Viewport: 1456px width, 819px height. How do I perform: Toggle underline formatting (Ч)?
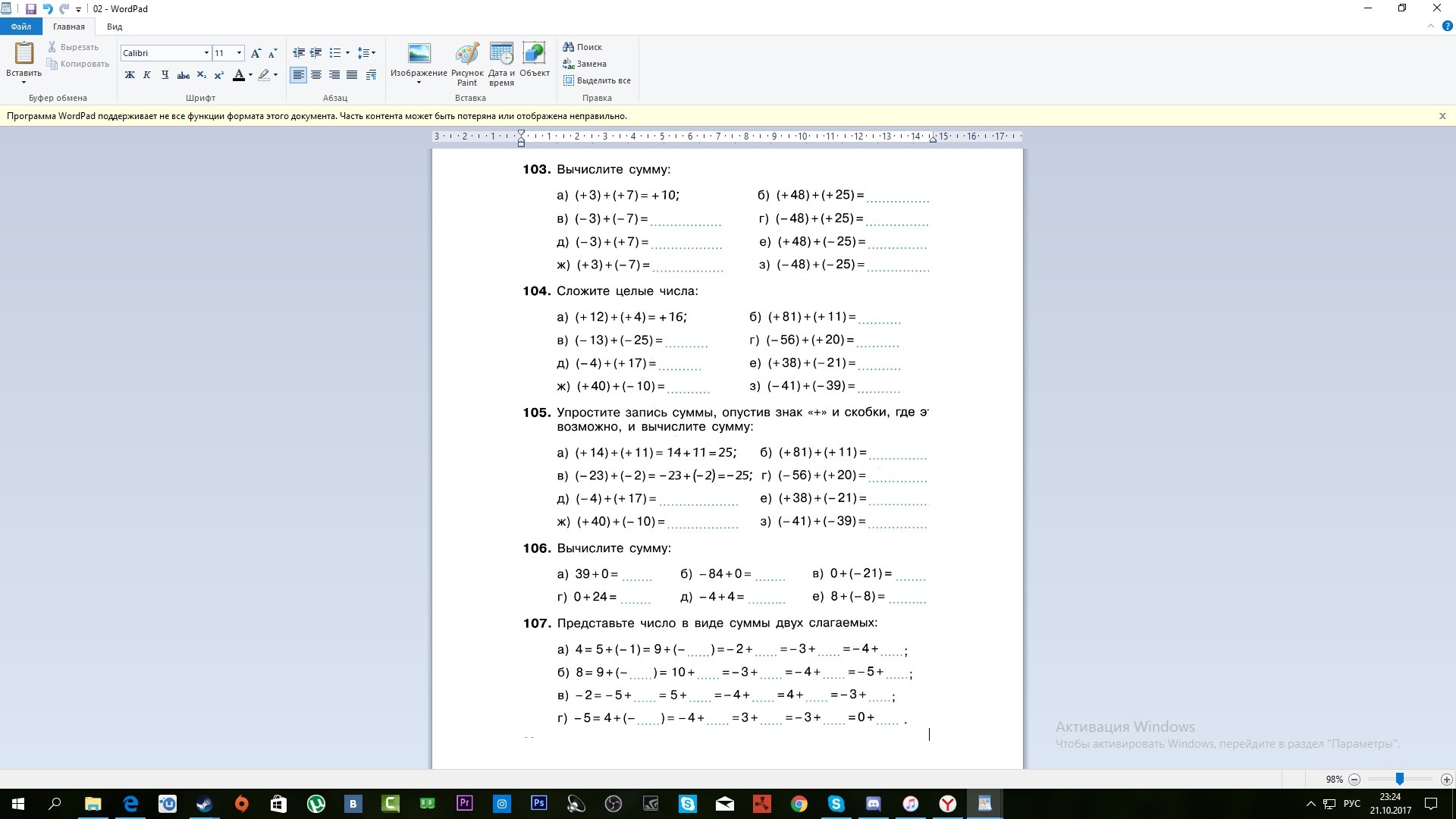click(165, 75)
